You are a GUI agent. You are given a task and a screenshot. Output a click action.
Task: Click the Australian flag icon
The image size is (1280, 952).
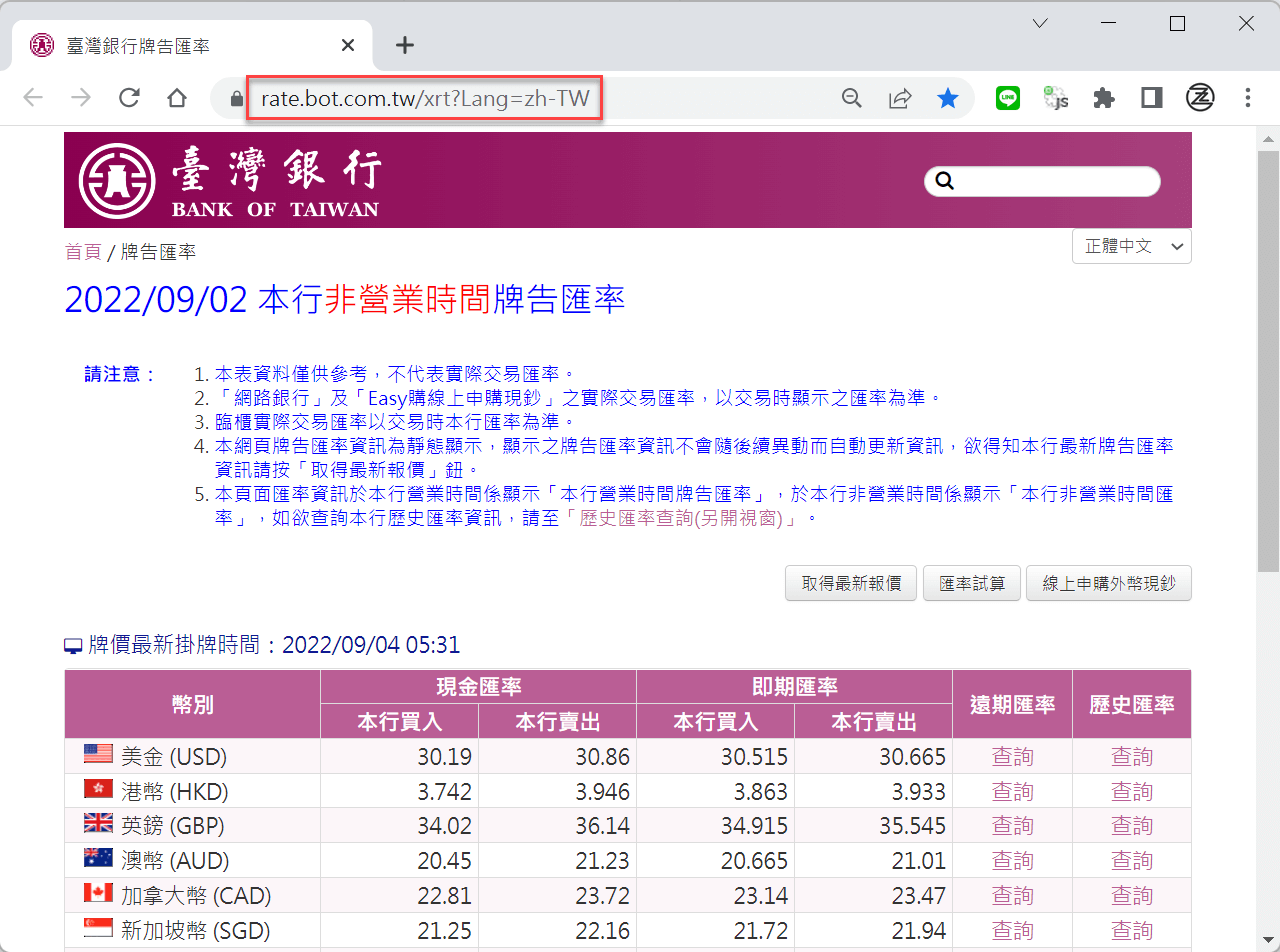(x=98, y=858)
